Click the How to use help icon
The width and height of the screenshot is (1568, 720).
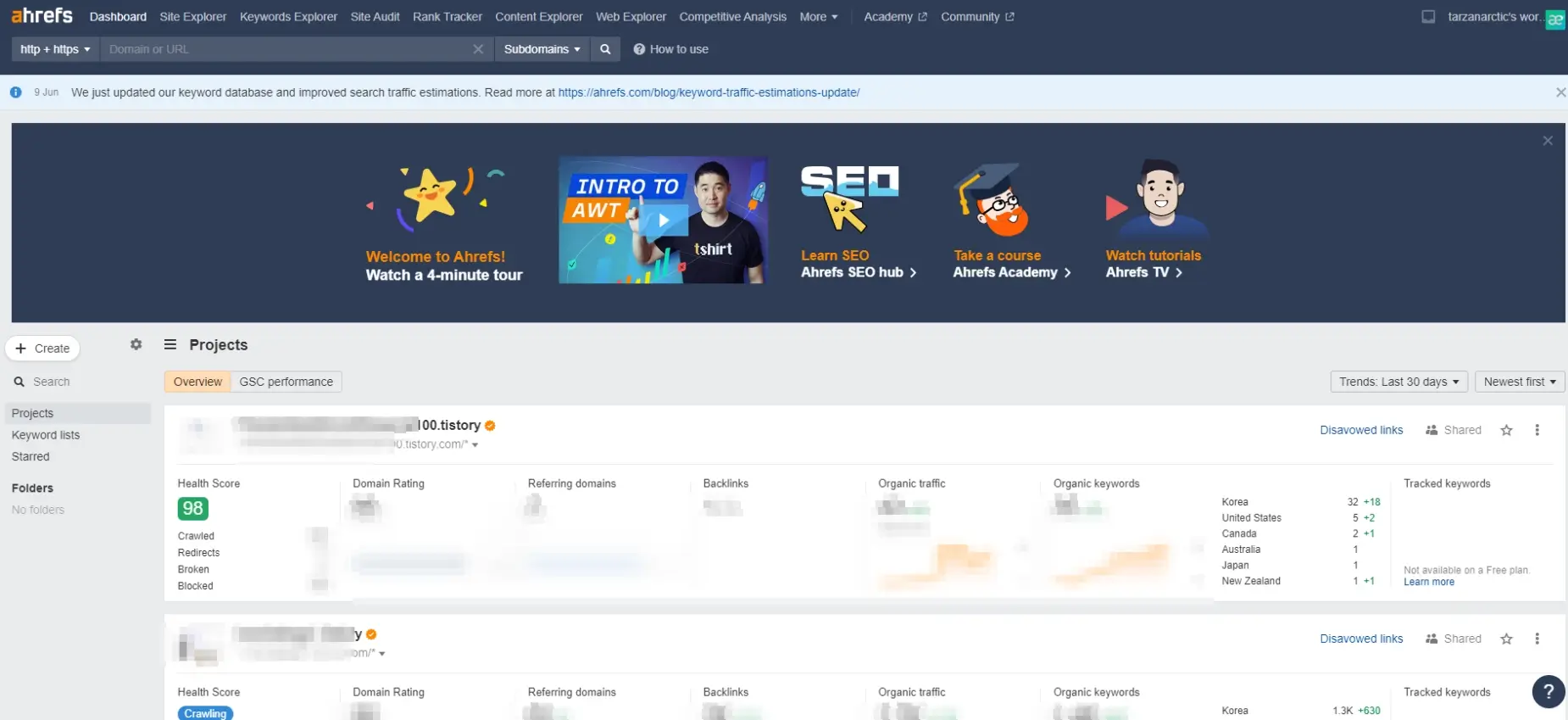639,49
